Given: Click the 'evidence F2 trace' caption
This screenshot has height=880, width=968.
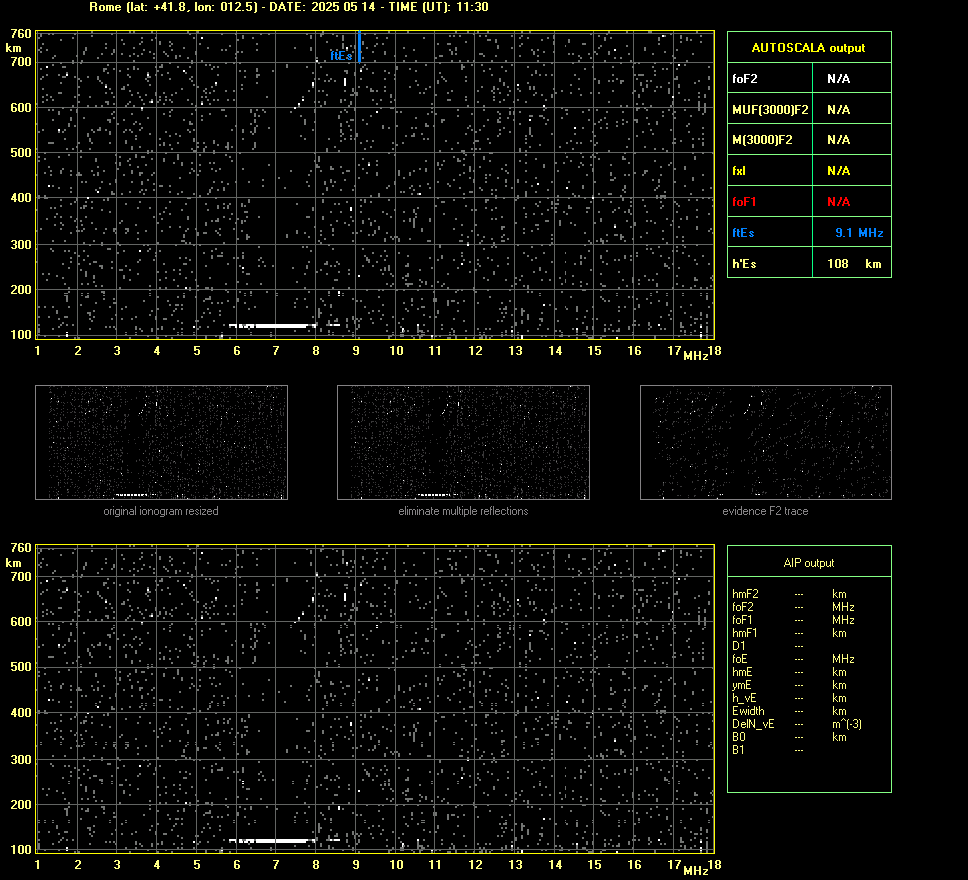Looking at the screenshot, I should coord(765,511).
